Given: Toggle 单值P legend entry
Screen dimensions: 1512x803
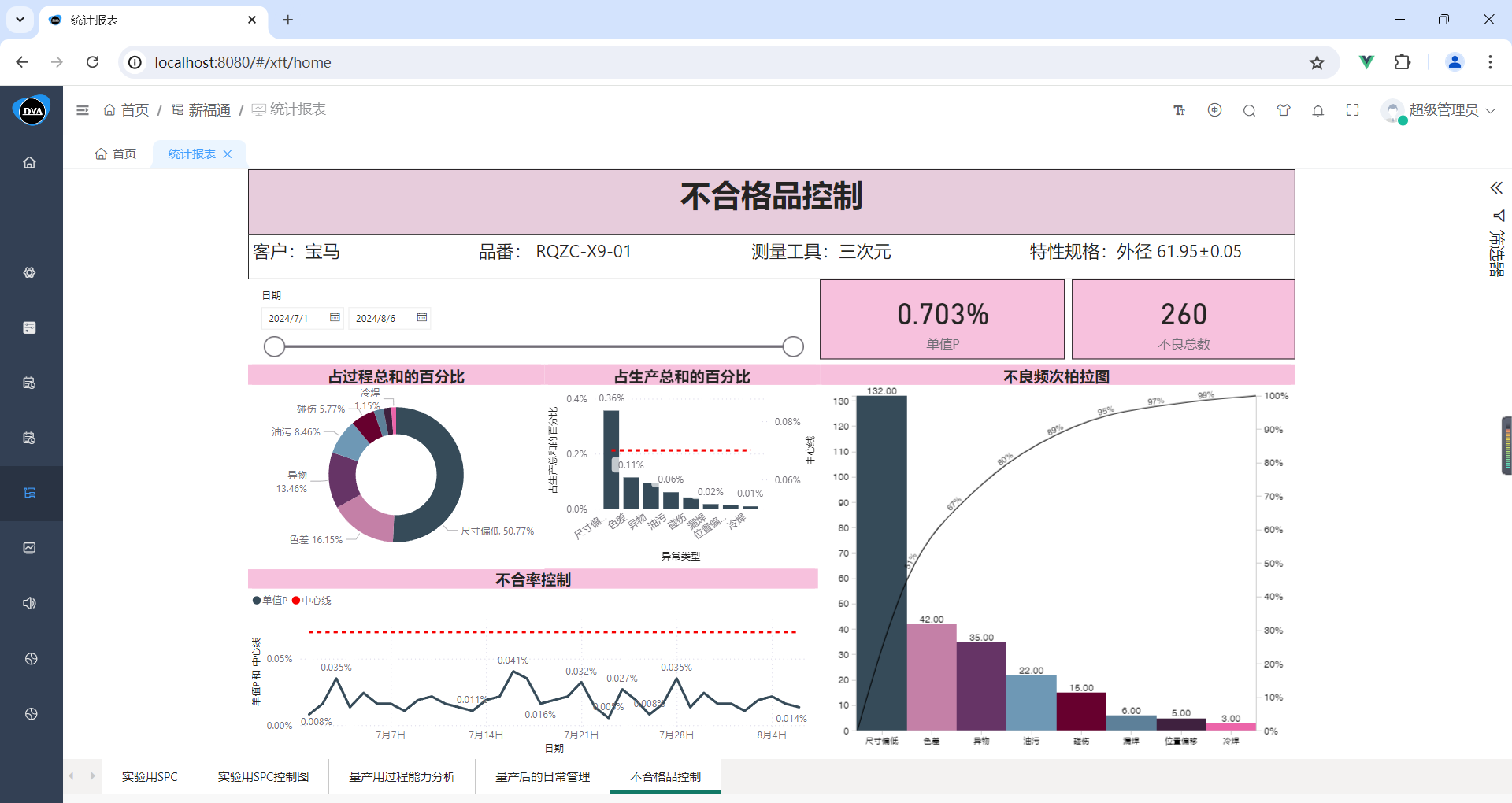Looking at the screenshot, I should pyautogui.click(x=270, y=601).
